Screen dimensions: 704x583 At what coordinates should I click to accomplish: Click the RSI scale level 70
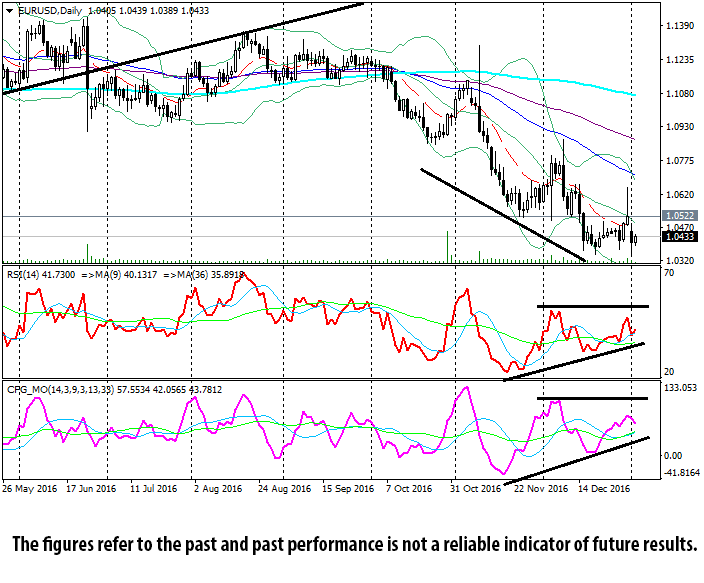pos(669,273)
